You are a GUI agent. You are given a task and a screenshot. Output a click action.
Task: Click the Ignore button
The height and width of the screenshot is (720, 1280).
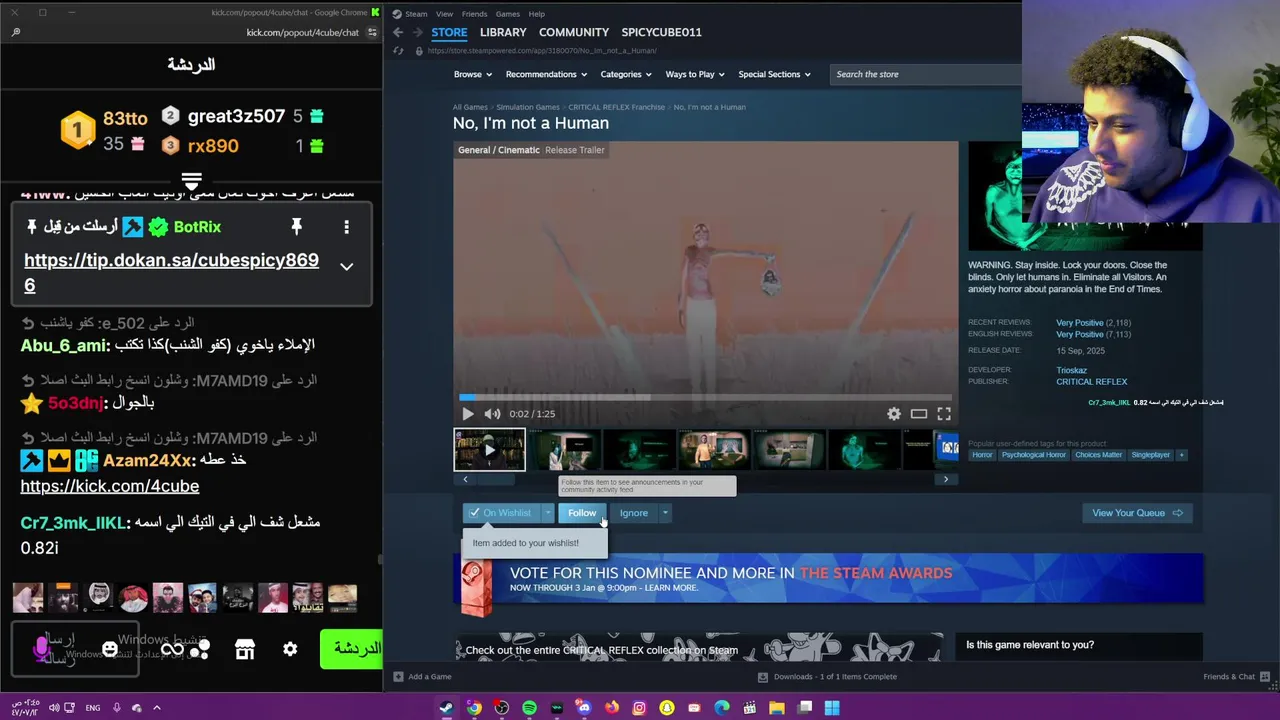(x=634, y=513)
